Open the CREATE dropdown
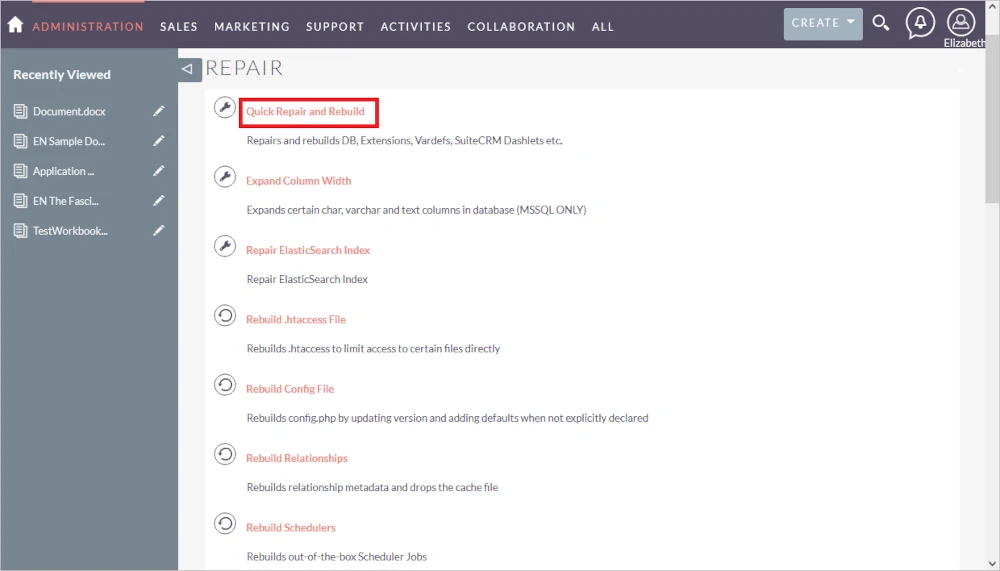 tap(823, 24)
